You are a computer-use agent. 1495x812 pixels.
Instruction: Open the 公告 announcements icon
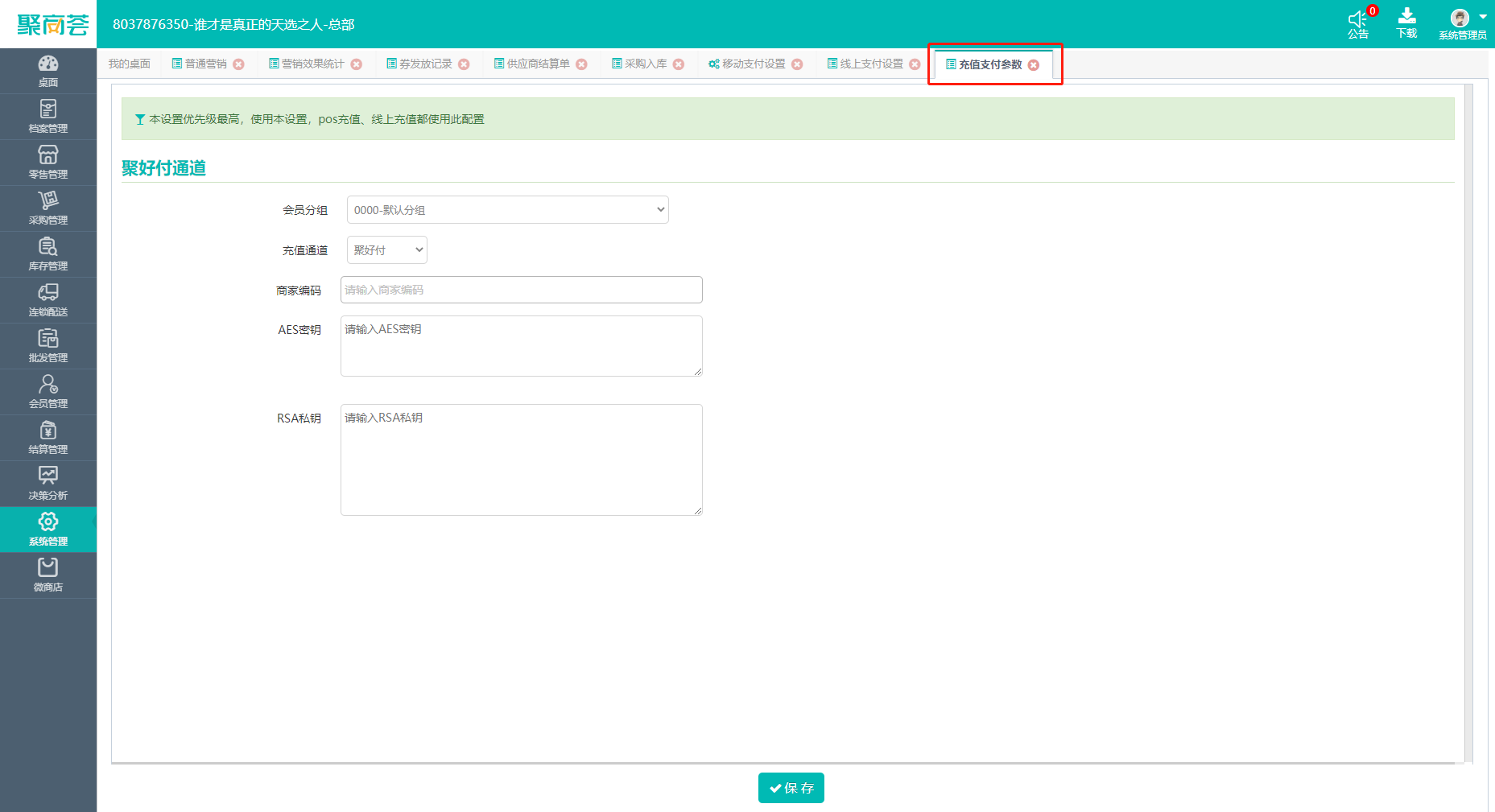tap(1358, 24)
